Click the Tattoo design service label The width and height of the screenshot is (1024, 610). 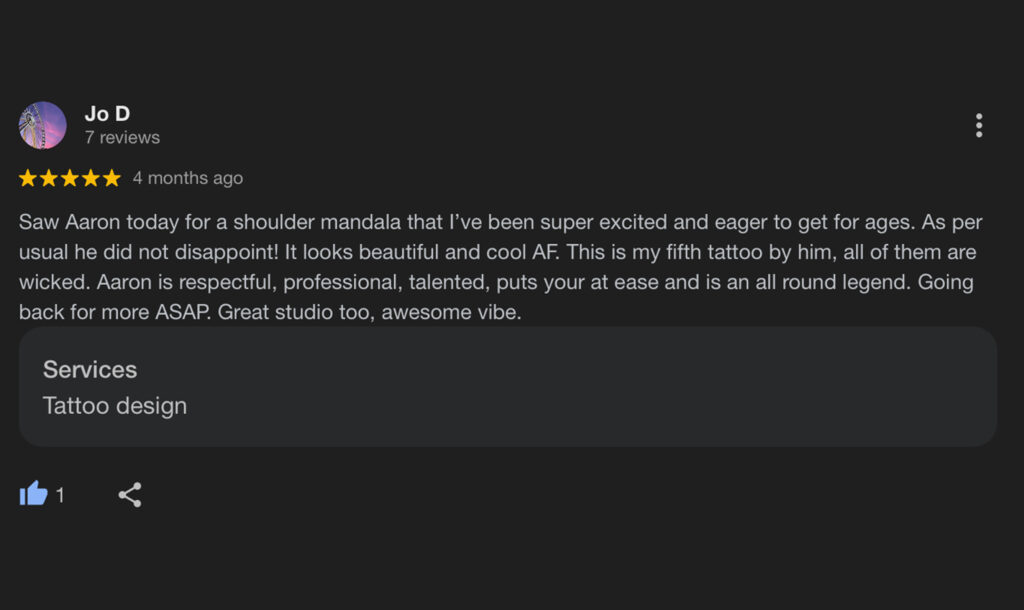115,406
